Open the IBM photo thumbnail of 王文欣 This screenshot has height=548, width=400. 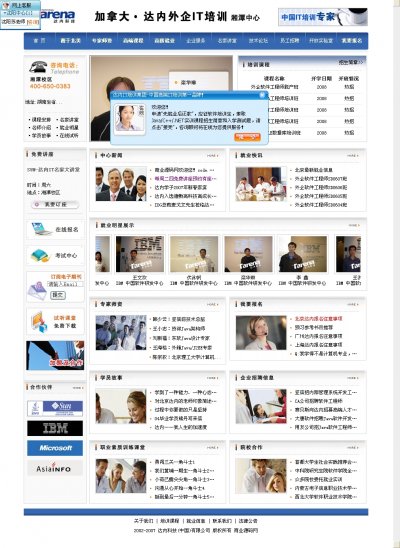[140, 254]
